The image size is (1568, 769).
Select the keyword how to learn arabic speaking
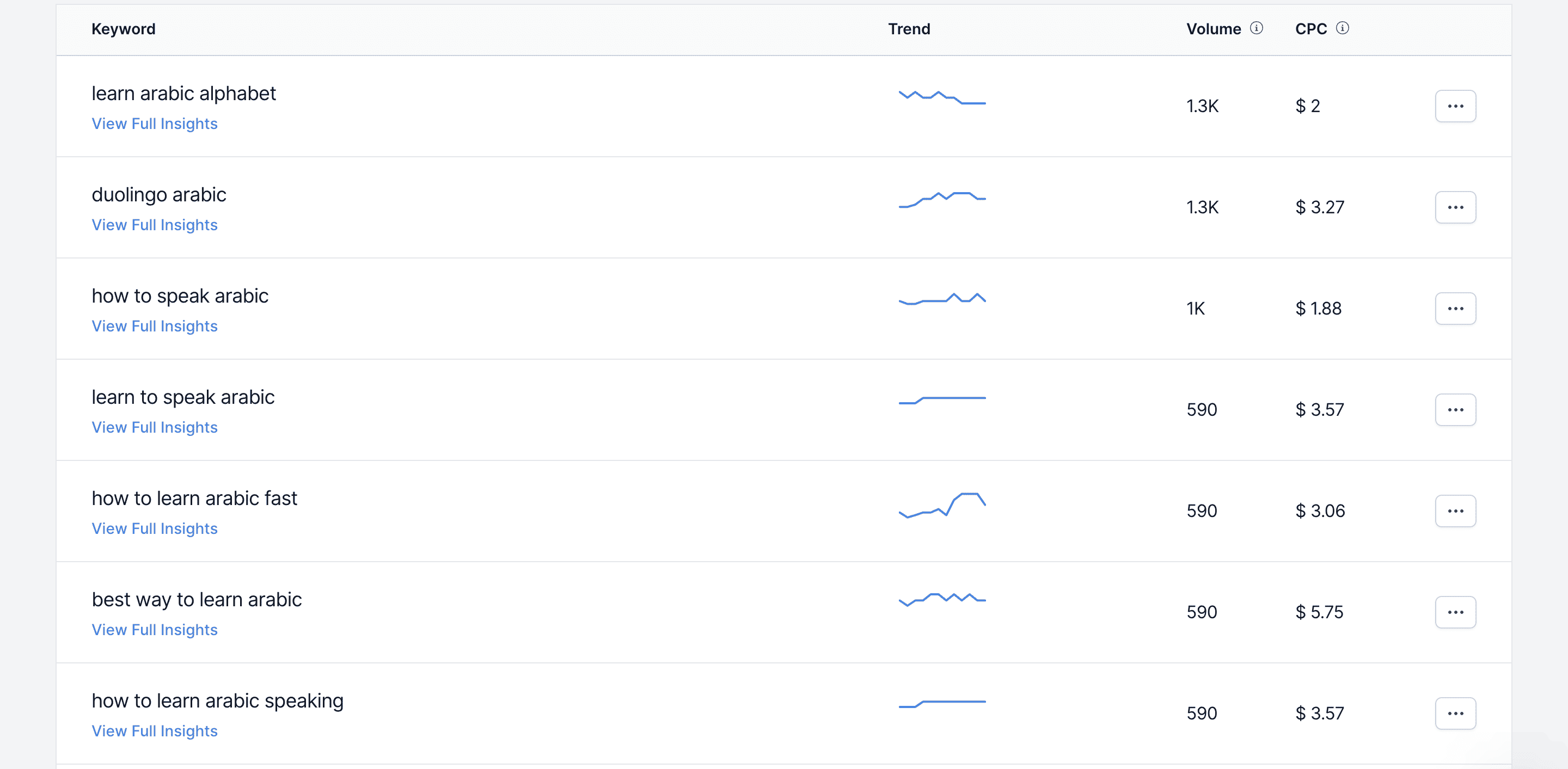217,701
